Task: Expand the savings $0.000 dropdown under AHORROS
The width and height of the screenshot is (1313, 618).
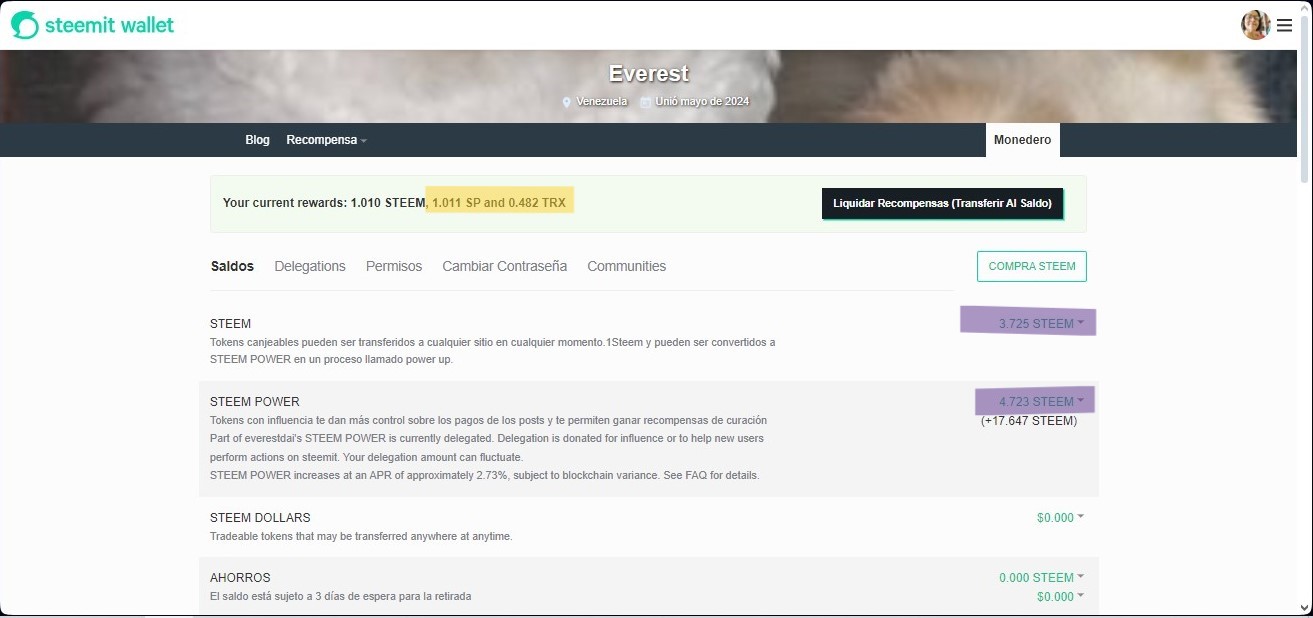Action: (x=1060, y=596)
